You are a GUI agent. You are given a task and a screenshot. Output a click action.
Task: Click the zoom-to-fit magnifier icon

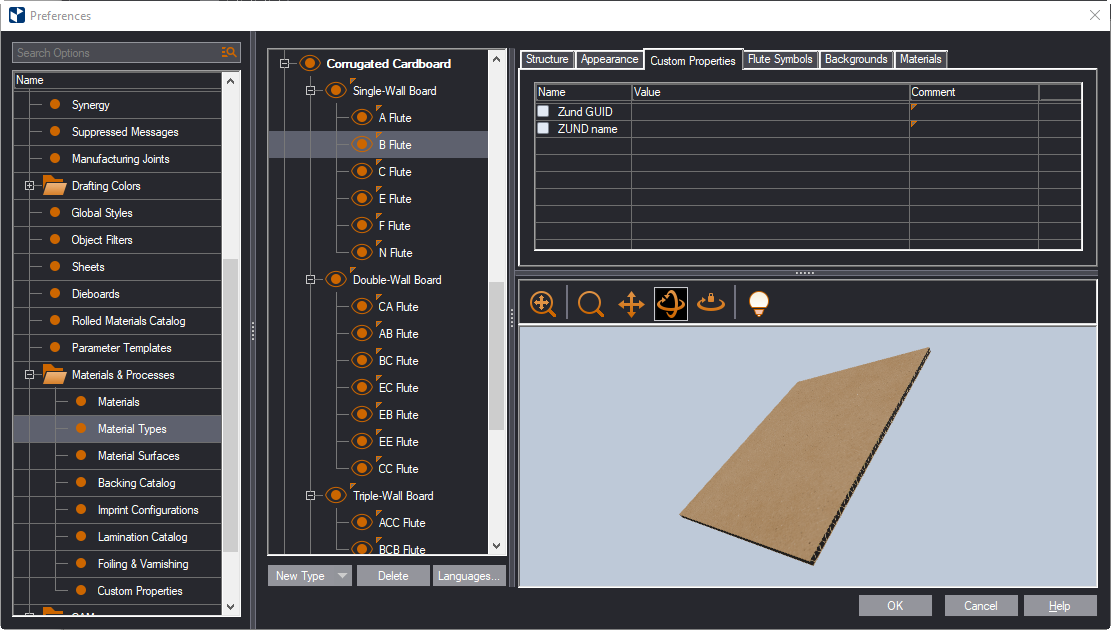click(543, 303)
